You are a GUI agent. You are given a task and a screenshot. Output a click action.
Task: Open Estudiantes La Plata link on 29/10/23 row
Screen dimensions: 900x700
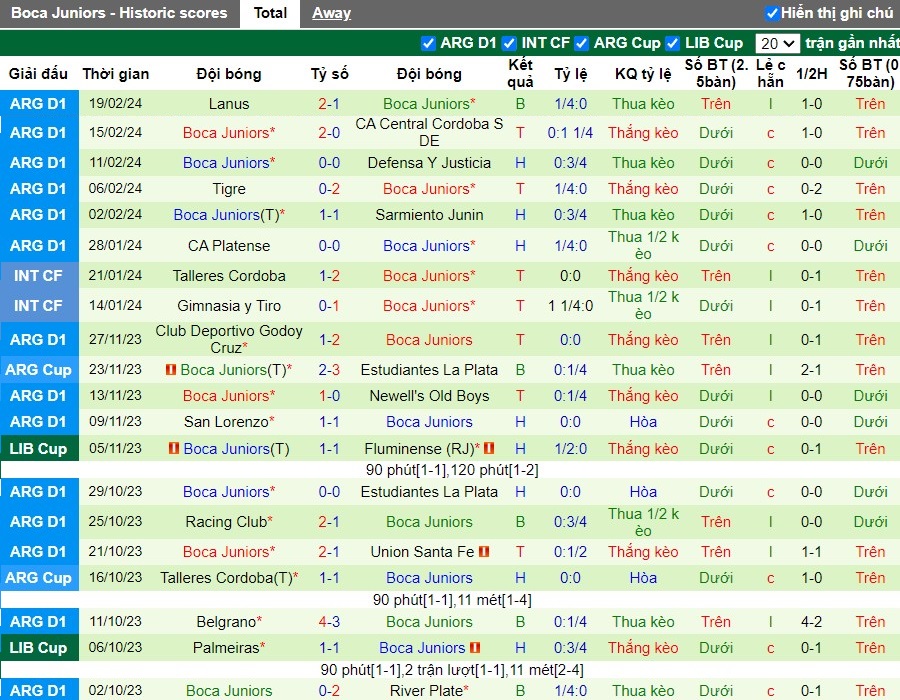click(429, 492)
